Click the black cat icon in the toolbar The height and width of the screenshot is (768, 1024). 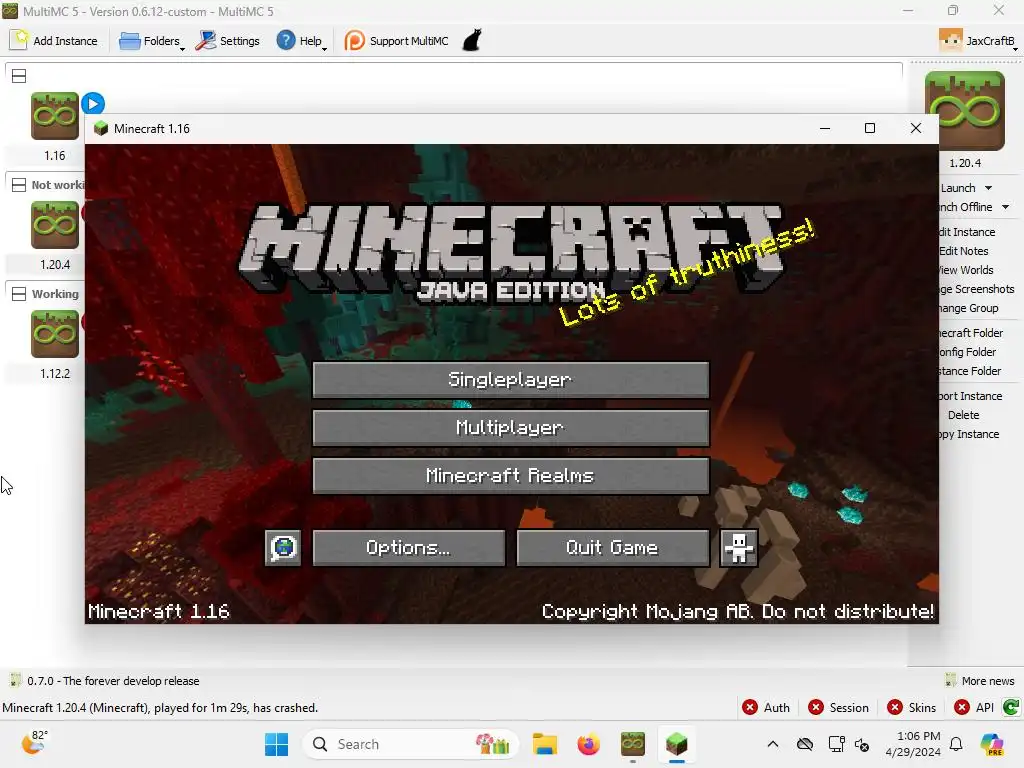[472, 40]
